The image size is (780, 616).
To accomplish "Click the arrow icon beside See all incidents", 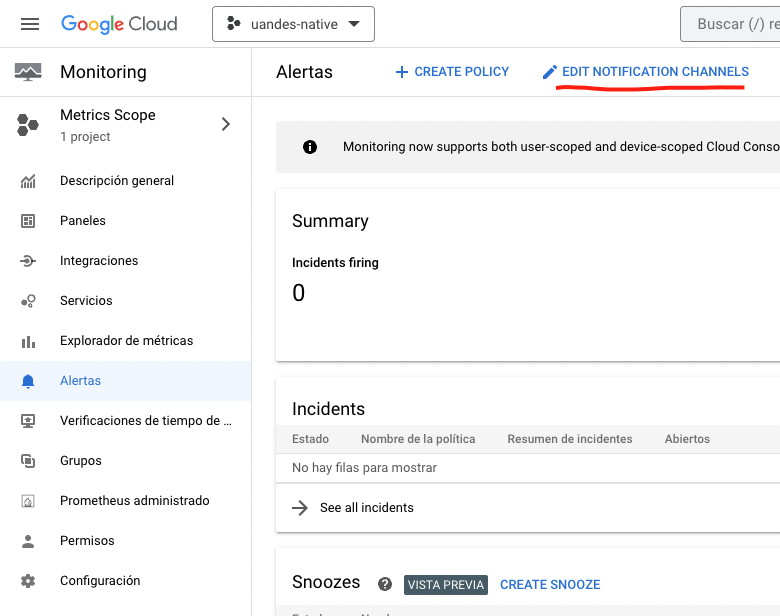I will tap(300, 508).
